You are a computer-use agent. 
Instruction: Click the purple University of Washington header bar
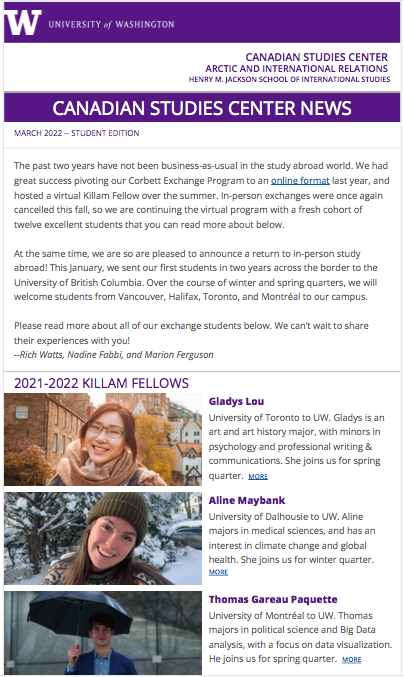(x=202, y=22)
